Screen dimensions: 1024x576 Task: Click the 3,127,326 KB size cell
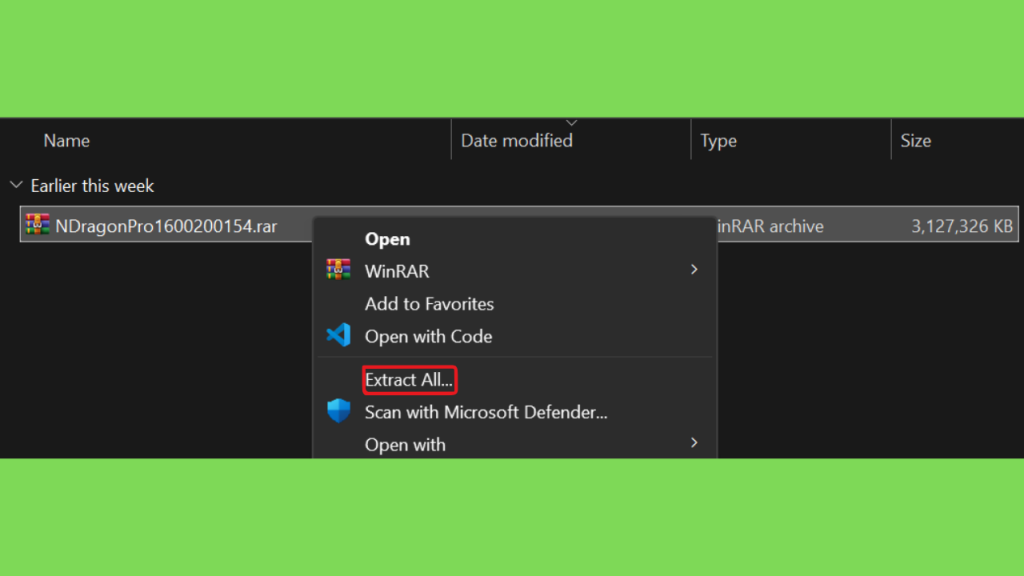(962, 226)
